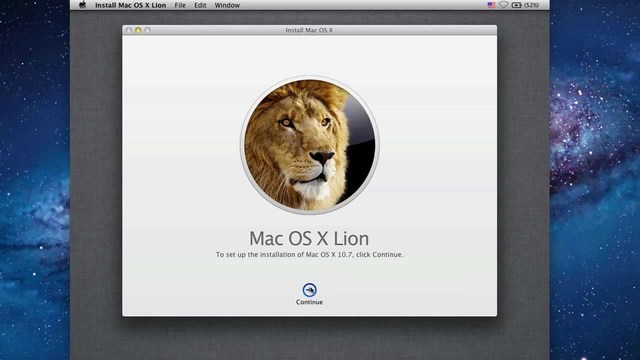Click the US flag input source icon
The height and width of the screenshot is (360, 640).
491,5
